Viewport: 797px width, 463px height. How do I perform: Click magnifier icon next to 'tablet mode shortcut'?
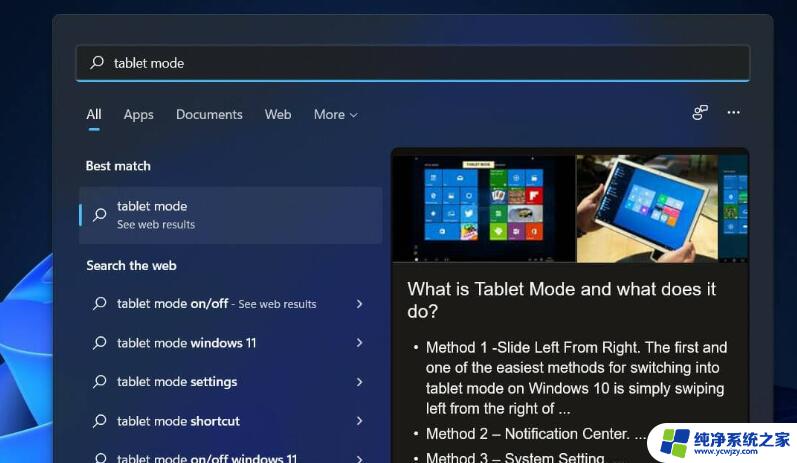click(x=100, y=420)
